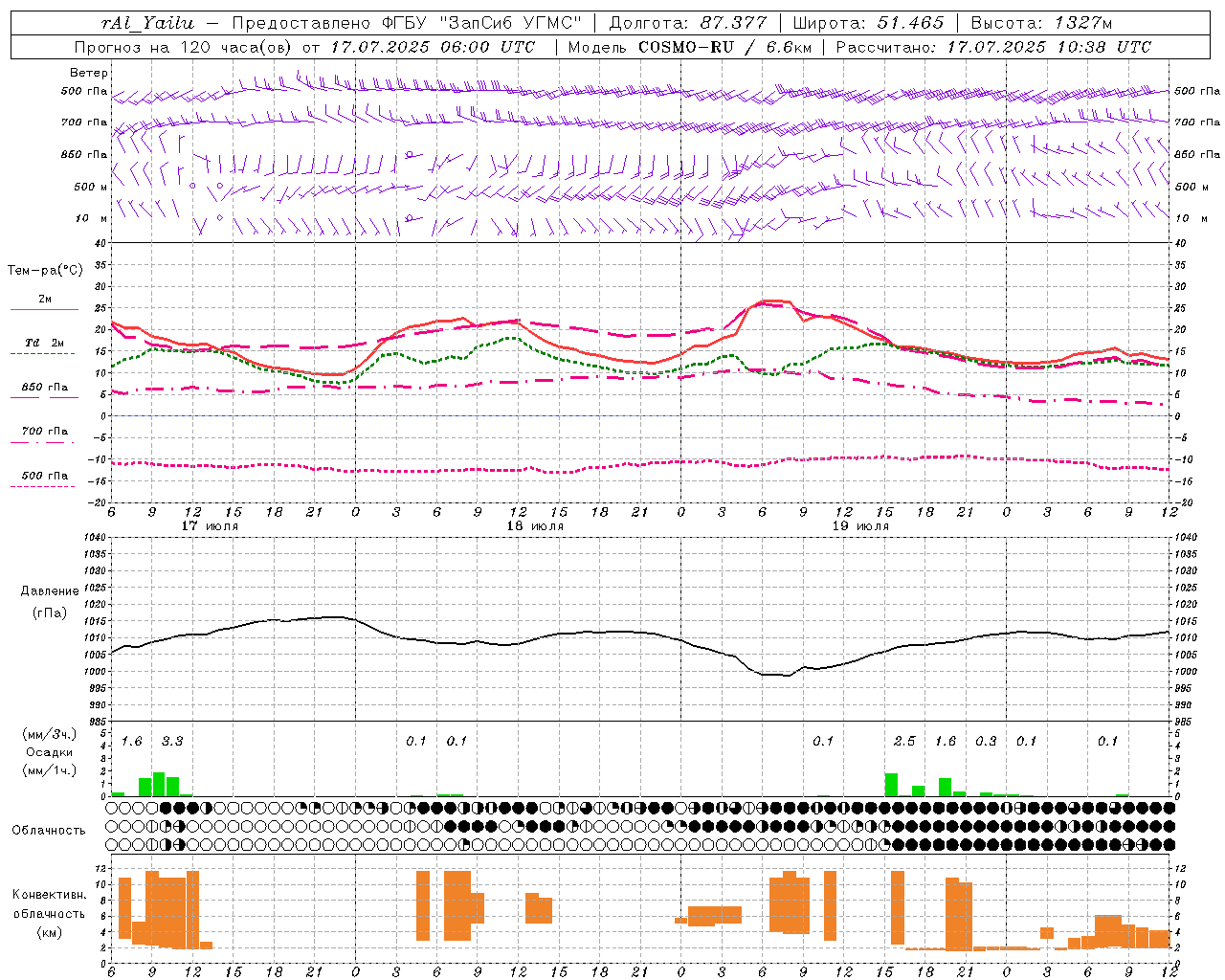Select the Высота: 1327м header value
Screen dimensions: 1225x980
[1041, 23]
